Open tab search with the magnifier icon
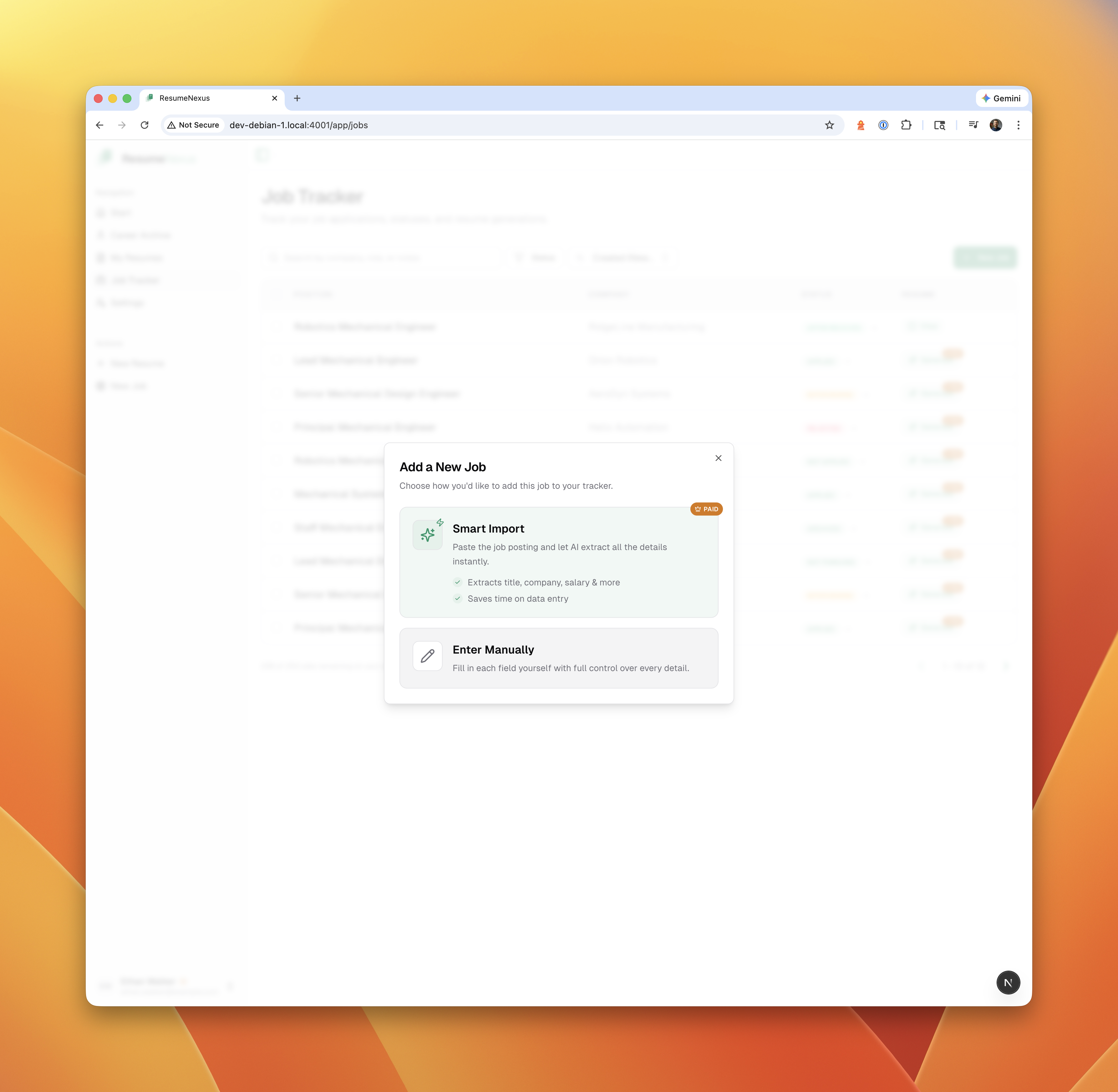This screenshot has width=1118, height=1092. 940,125
